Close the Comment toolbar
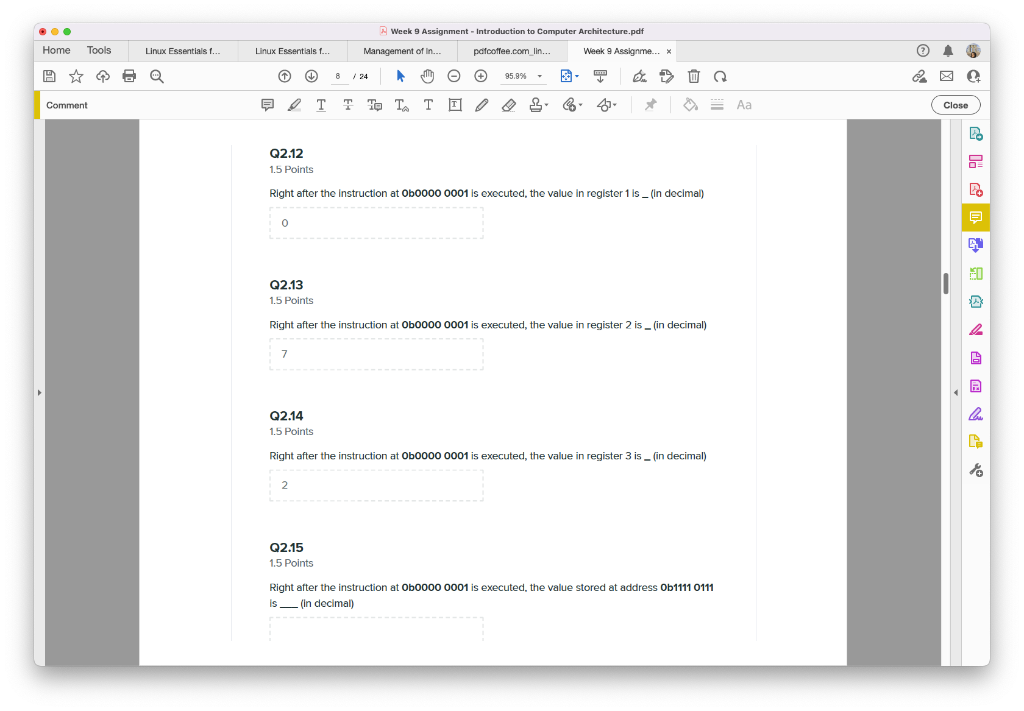This screenshot has width=1024, height=711. (x=955, y=105)
